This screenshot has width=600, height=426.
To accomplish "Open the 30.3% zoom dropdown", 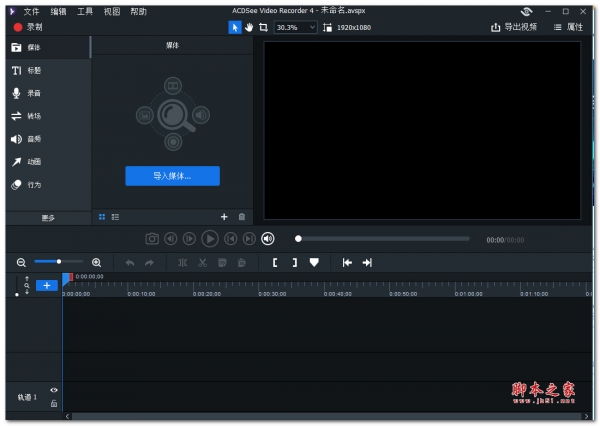I will pos(295,27).
